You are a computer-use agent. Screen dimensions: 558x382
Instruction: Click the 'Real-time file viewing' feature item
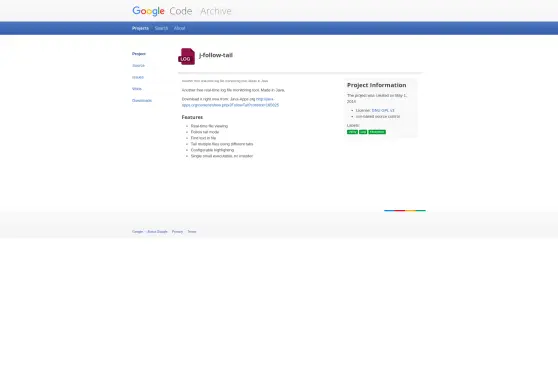[209, 126]
